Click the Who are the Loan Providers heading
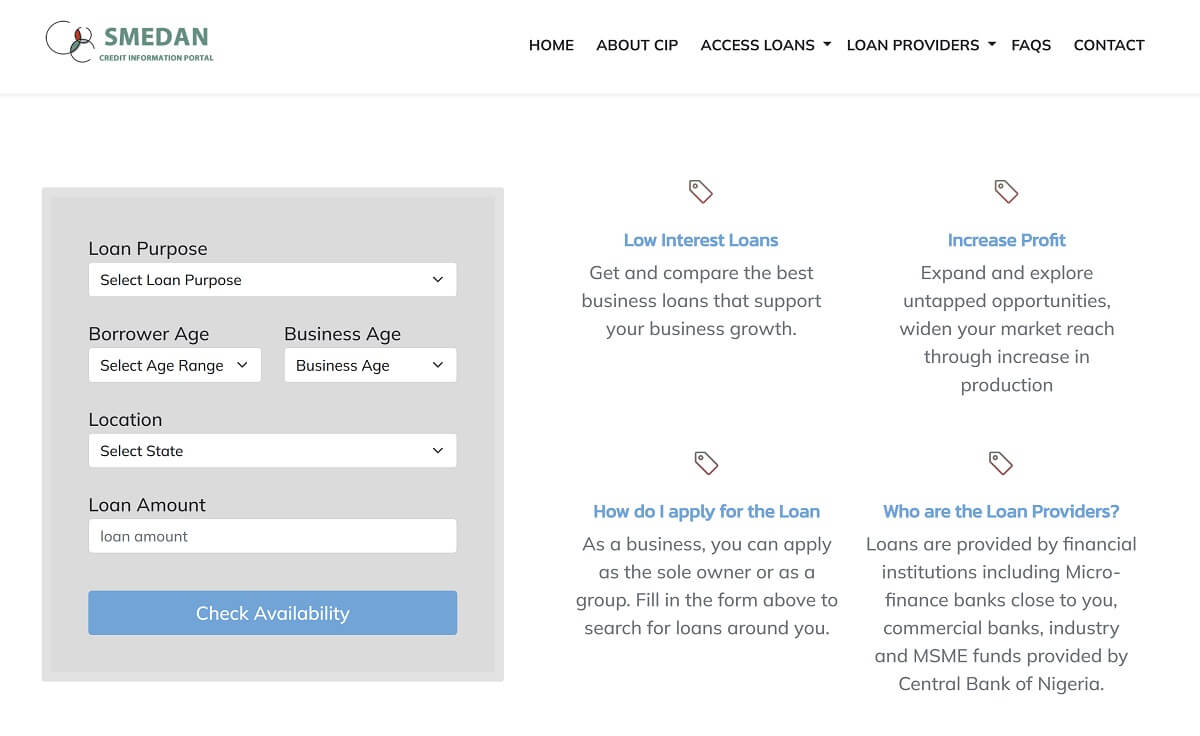The height and width of the screenshot is (736, 1200). [x=1001, y=512]
